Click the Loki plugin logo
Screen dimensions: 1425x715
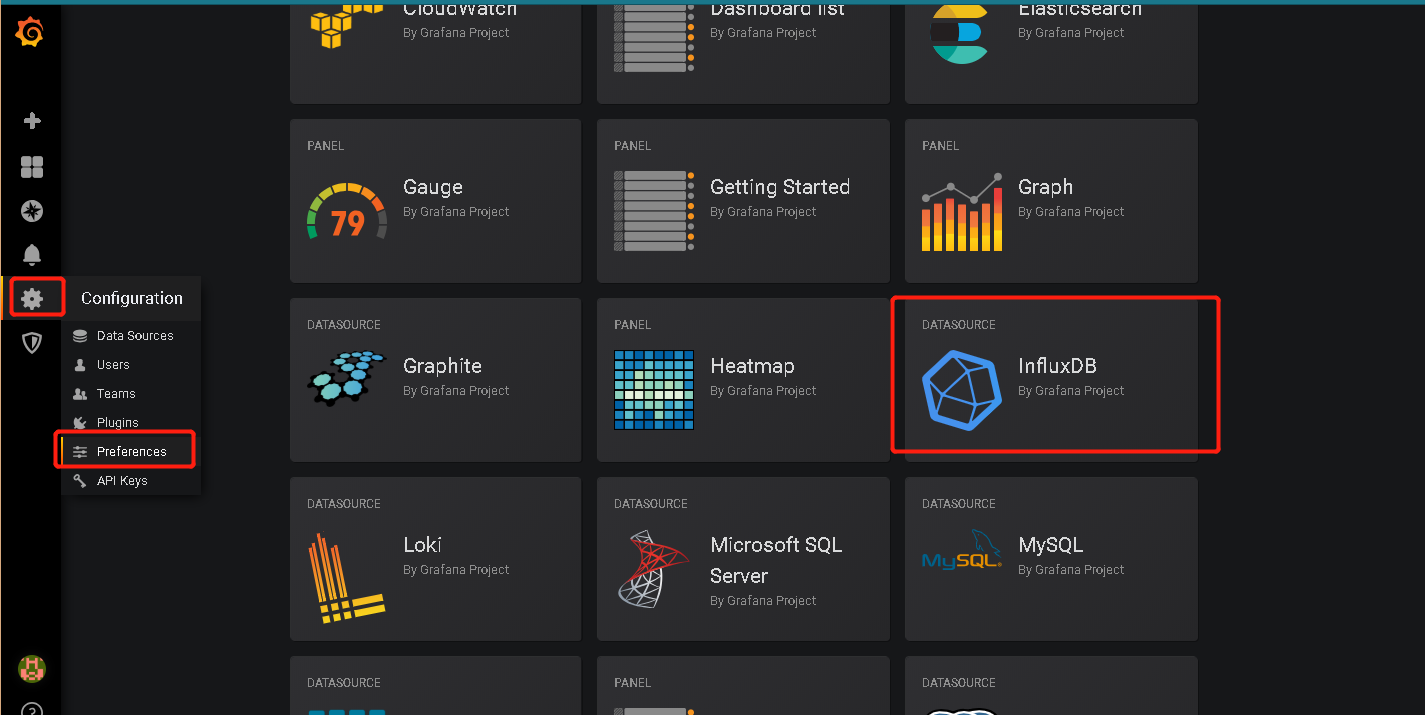point(347,579)
